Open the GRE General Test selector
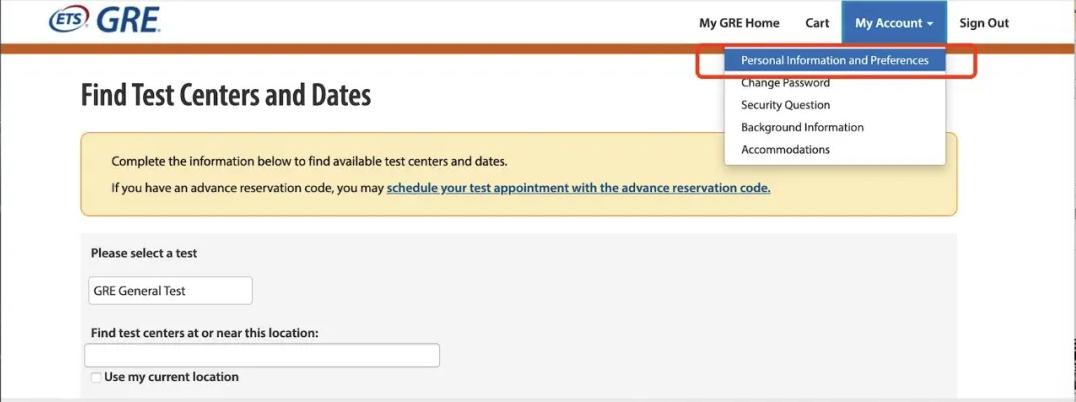1076x402 pixels. coord(170,291)
